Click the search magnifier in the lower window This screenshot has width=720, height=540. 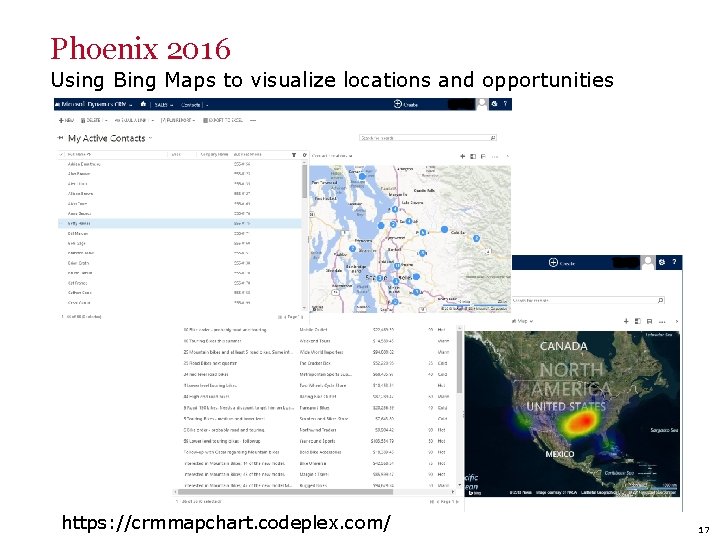click(x=660, y=300)
